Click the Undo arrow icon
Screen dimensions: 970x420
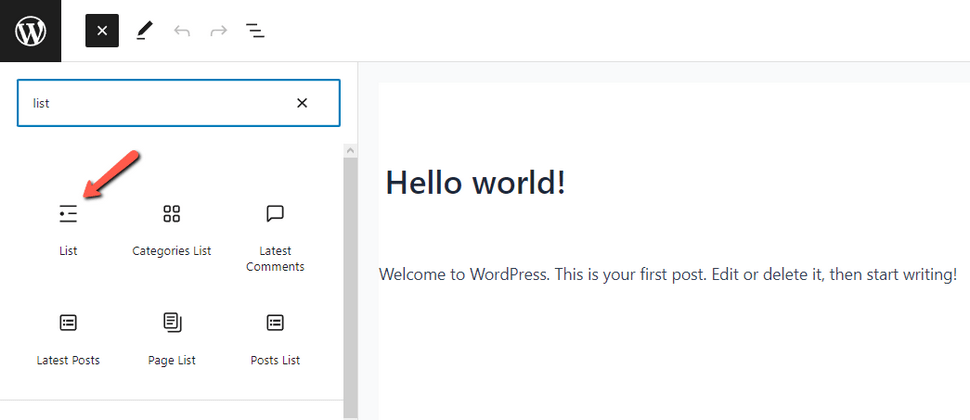pos(182,31)
